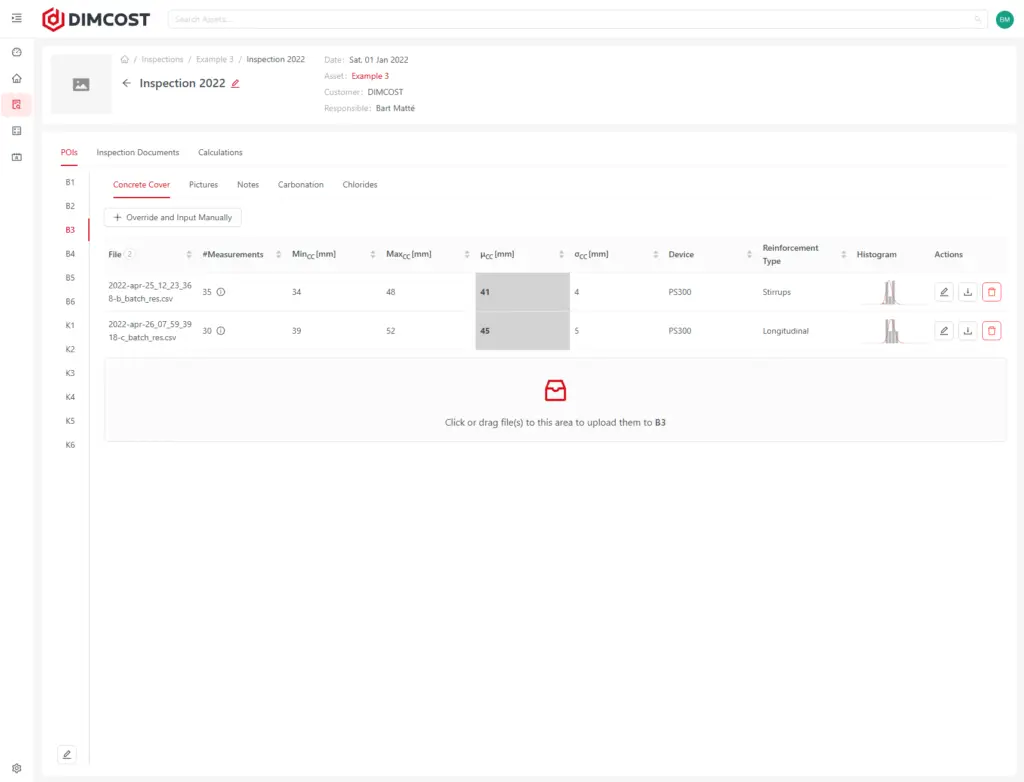Show info for 30 measurements
Viewport: 1024px width, 782px height.
coord(221,331)
